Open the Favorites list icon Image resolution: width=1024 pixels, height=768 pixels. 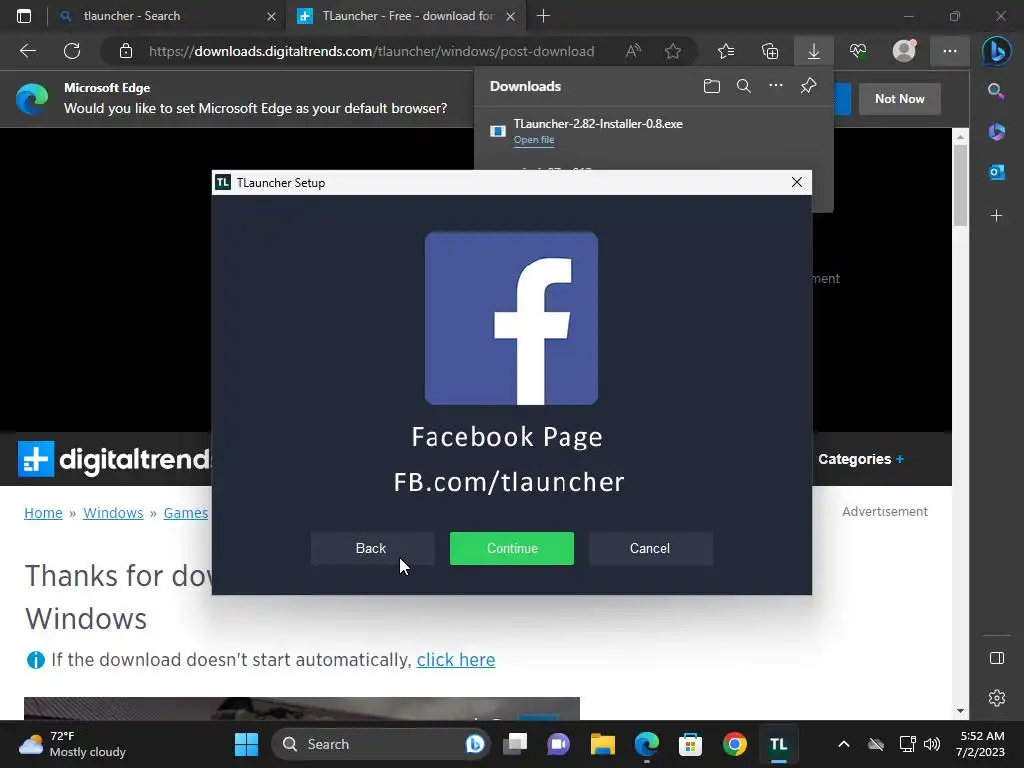tap(726, 51)
